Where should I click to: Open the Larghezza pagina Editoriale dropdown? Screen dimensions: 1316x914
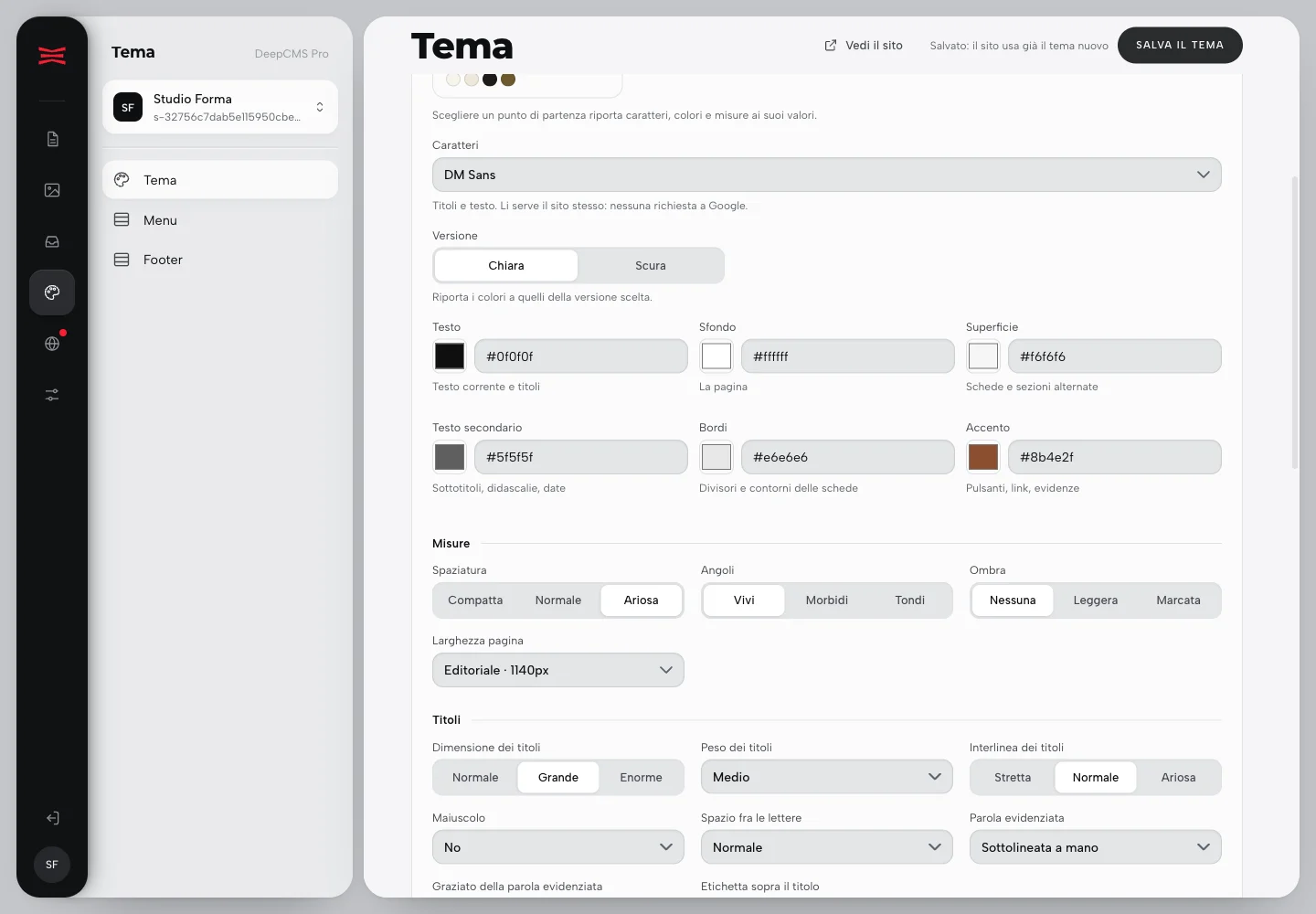click(x=558, y=670)
